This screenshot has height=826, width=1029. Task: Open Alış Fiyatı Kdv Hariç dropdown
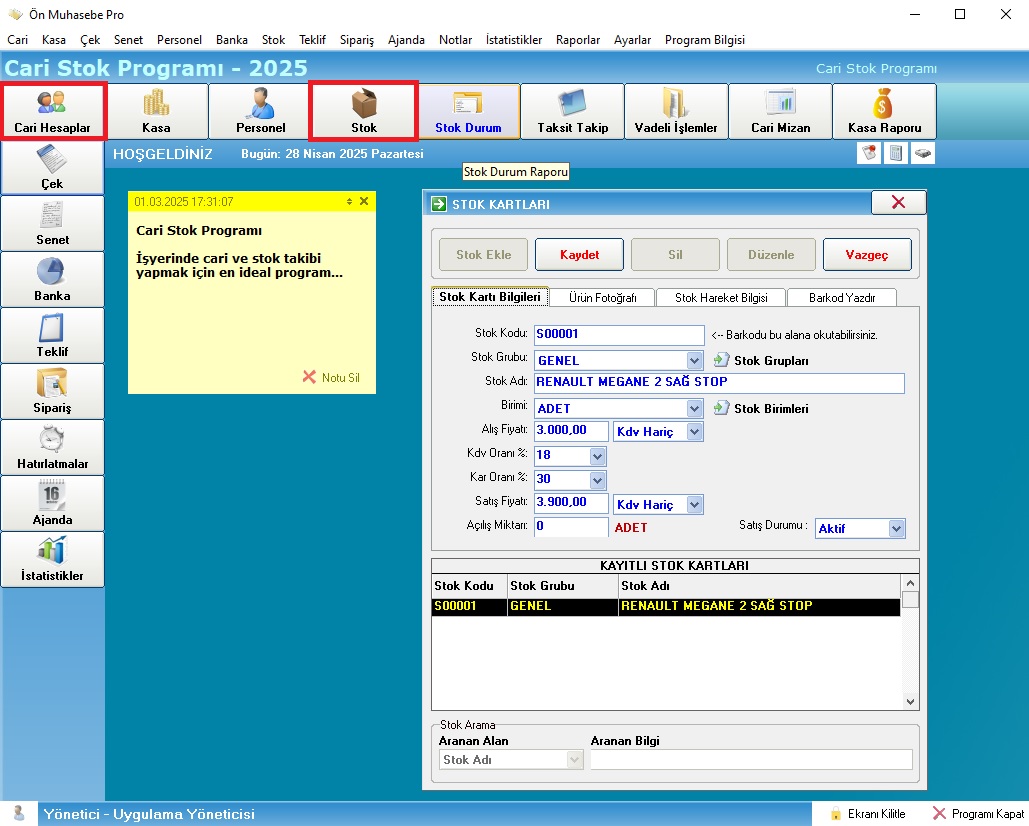(694, 432)
